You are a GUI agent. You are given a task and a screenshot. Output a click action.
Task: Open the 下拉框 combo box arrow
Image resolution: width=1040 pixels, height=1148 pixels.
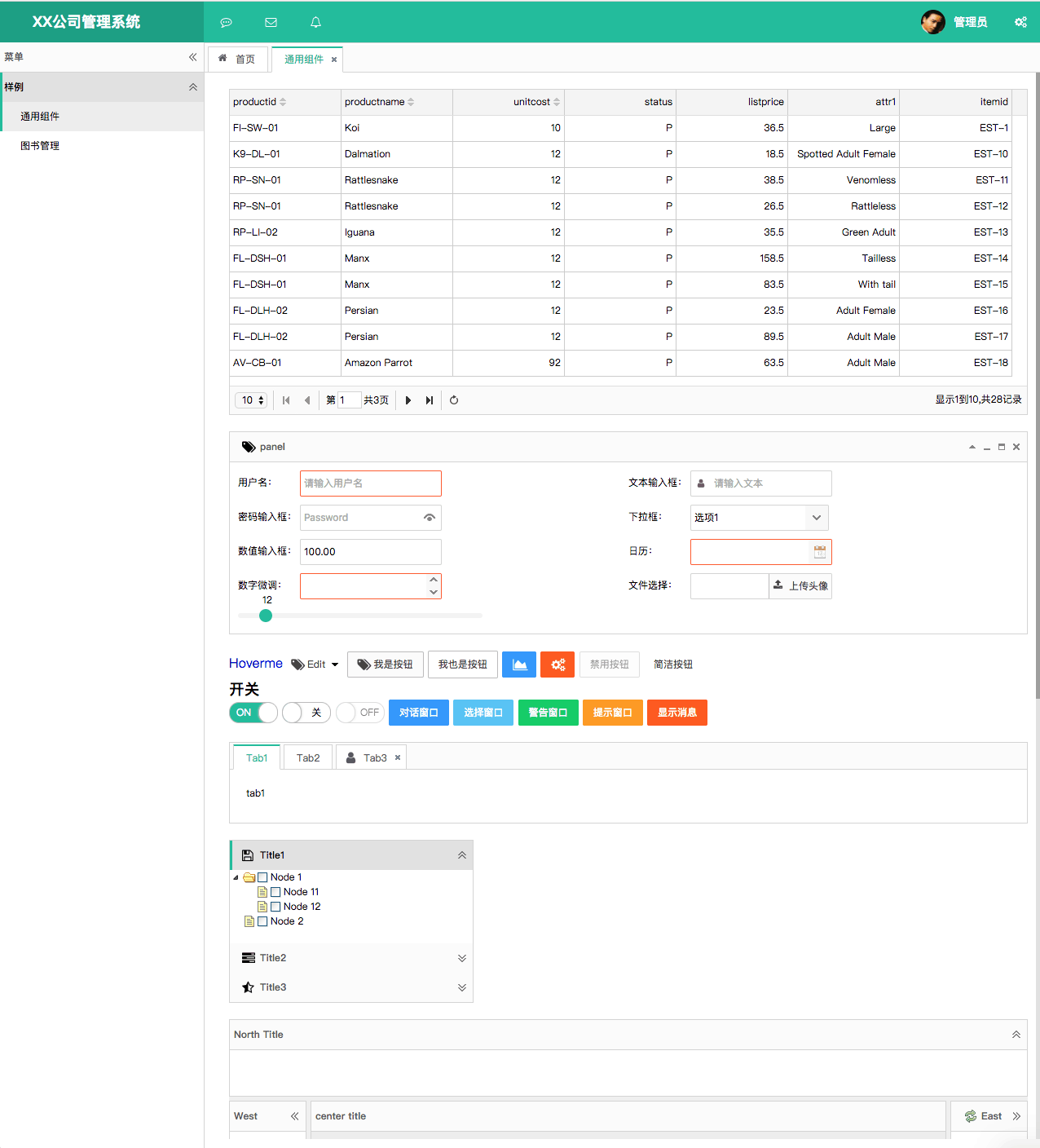click(817, 518)
